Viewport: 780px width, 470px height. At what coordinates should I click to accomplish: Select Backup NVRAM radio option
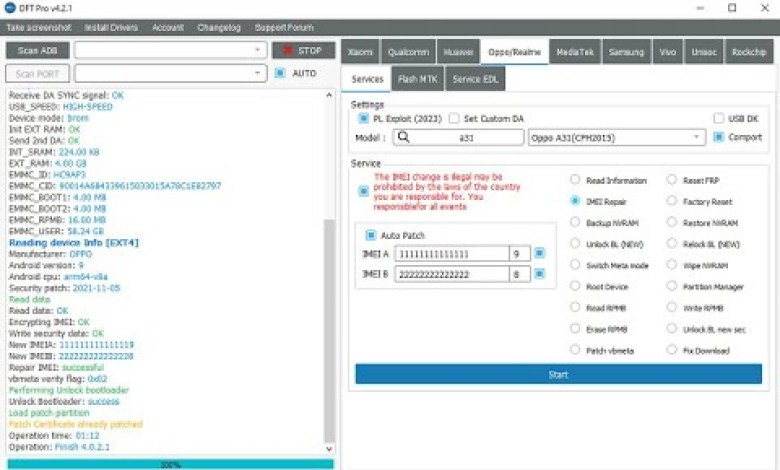coord(575,222)
